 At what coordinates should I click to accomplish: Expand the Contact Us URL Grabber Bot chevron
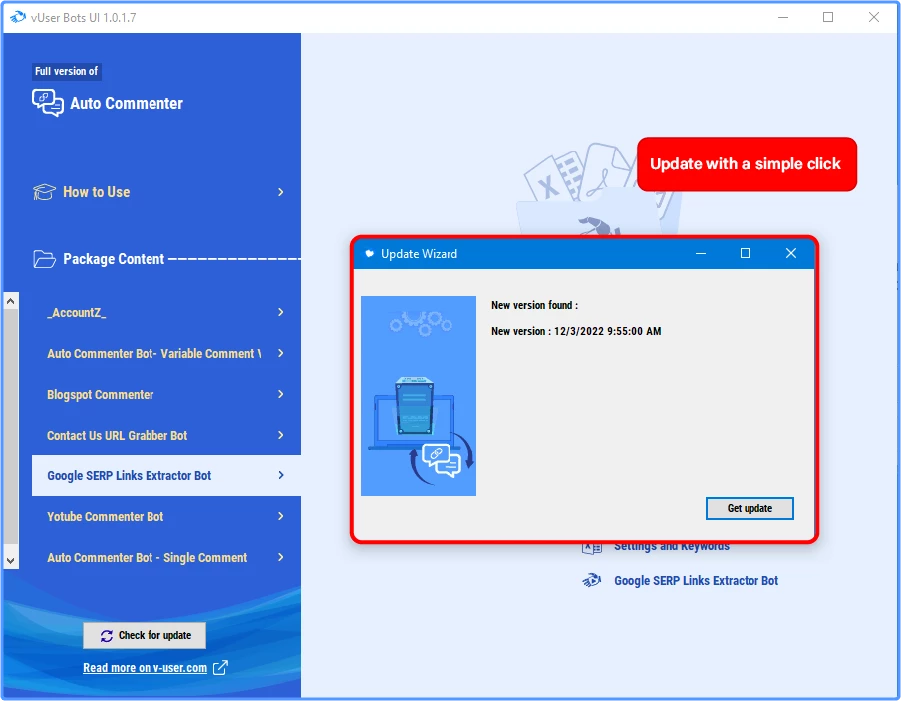(280, 435)
